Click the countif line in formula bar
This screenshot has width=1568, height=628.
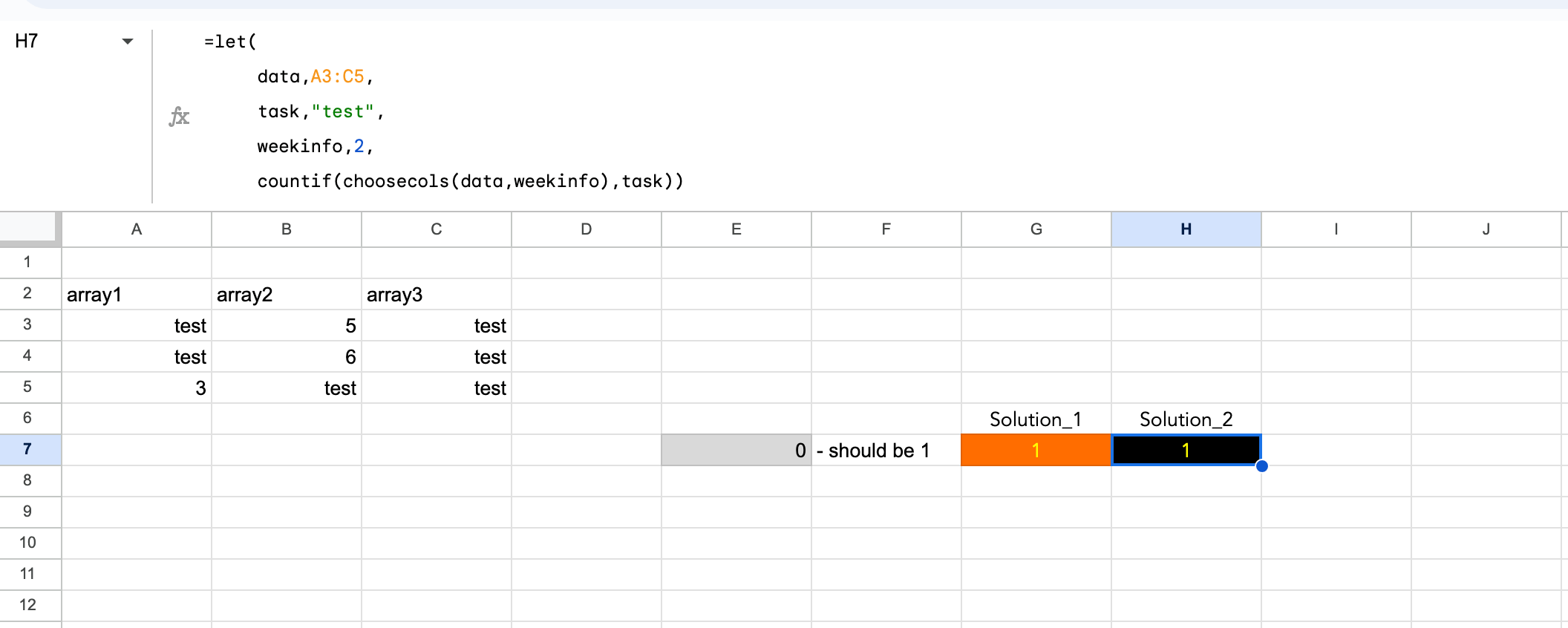(470, 181)
